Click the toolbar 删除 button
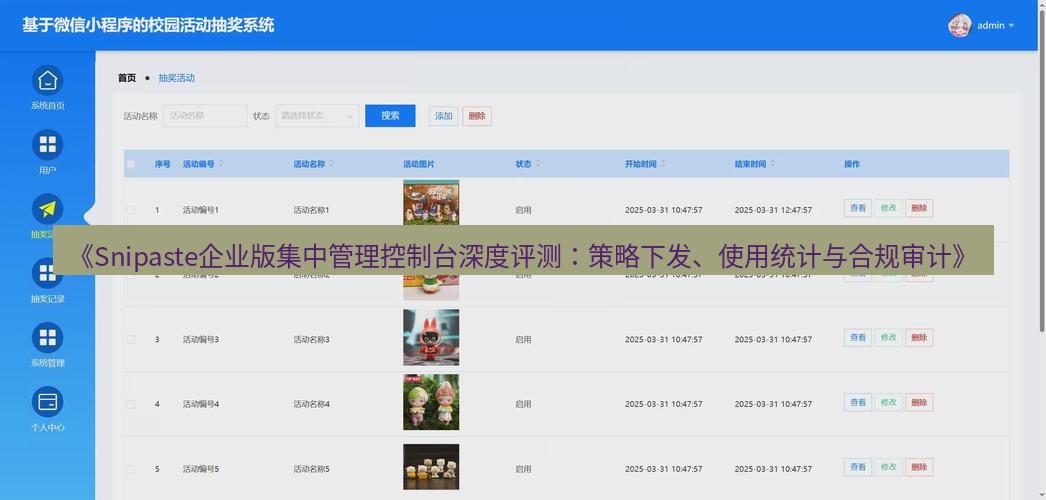This screenshot has width=1046, height=500. click(x=477, y=116)
